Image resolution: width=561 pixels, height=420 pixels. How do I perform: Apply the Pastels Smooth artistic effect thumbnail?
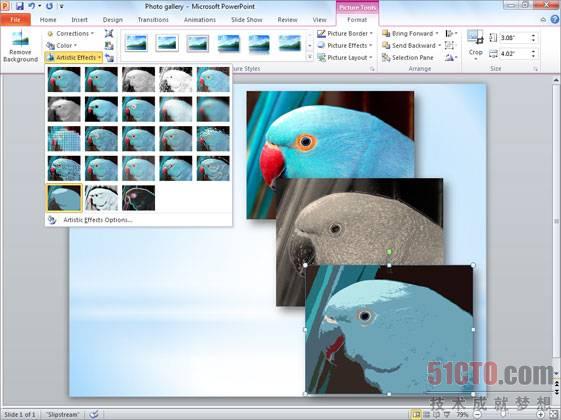click(x=176, y=168)
